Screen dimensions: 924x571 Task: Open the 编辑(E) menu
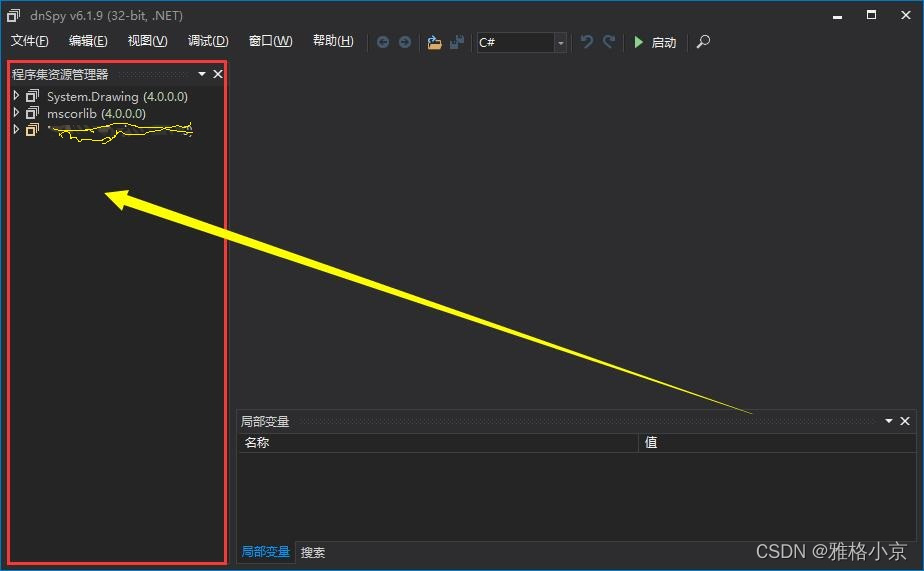click(x=88, y=41)
